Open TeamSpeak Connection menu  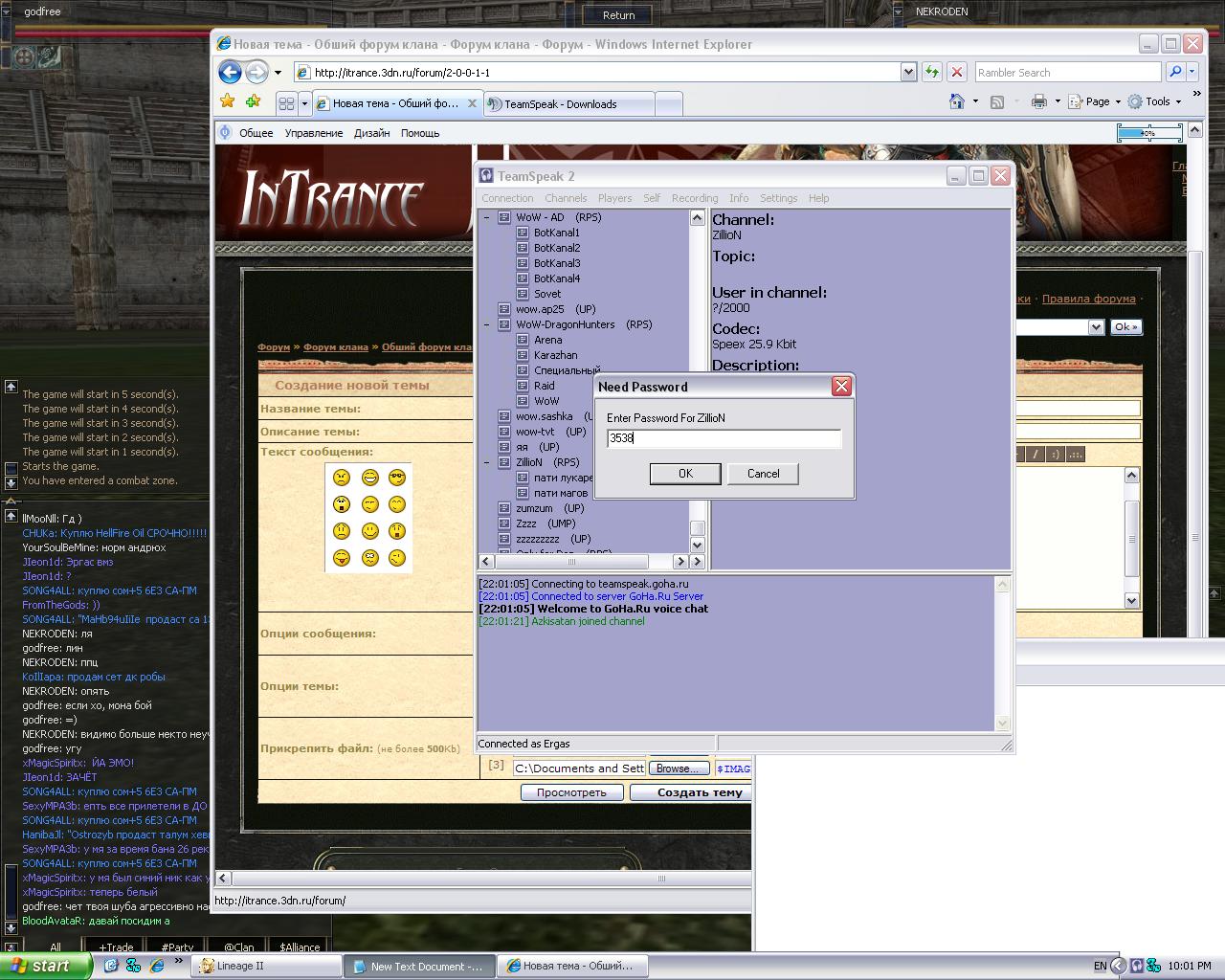(x=507, y=198)
